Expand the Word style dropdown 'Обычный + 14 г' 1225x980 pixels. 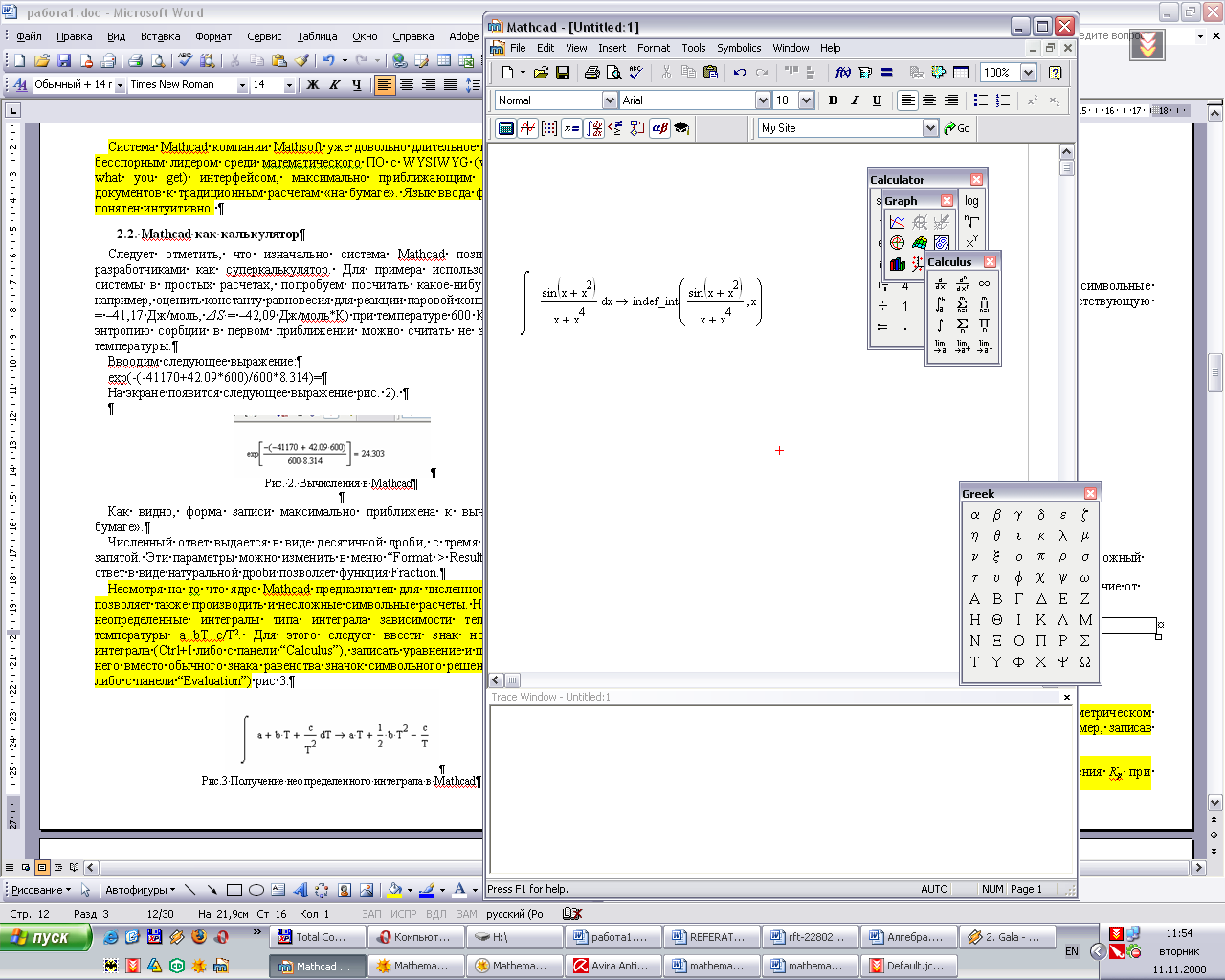click(x=120, y=85)
